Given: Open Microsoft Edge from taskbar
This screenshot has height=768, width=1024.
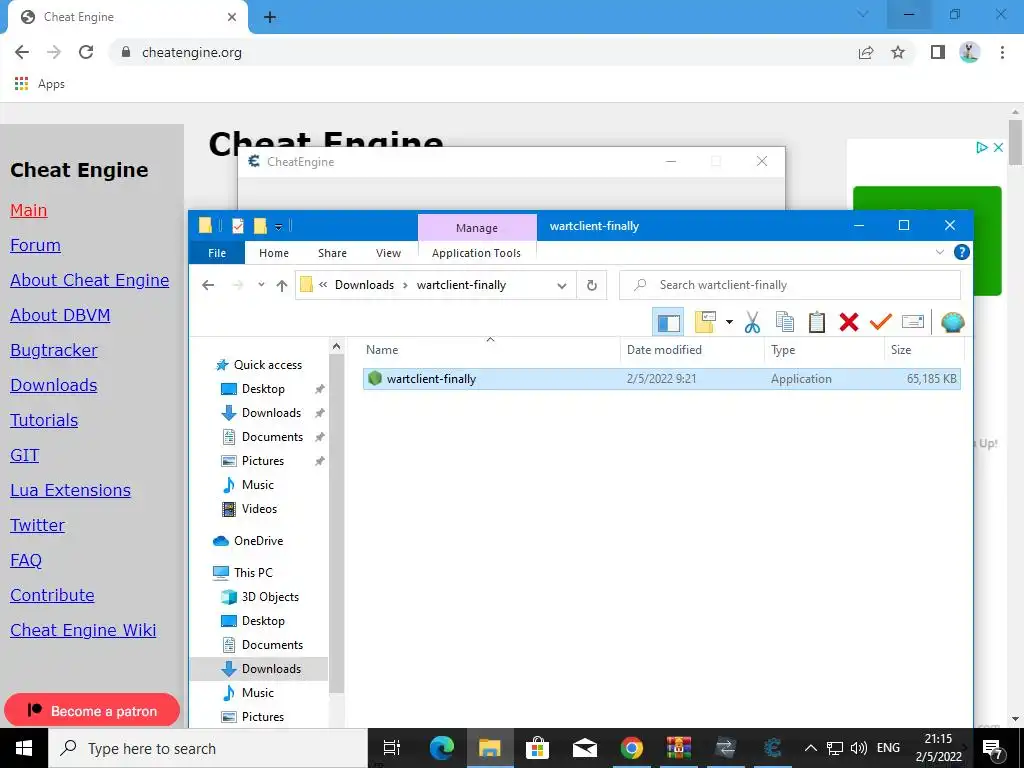Looking at the screenshot, I should point(442,748).
